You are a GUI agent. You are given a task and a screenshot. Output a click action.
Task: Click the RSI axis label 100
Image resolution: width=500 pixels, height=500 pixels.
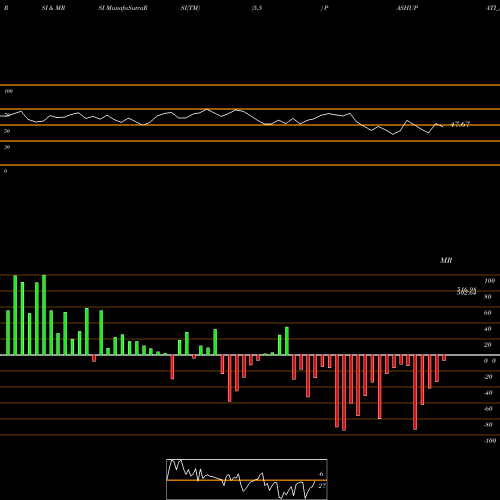(9, 91)
